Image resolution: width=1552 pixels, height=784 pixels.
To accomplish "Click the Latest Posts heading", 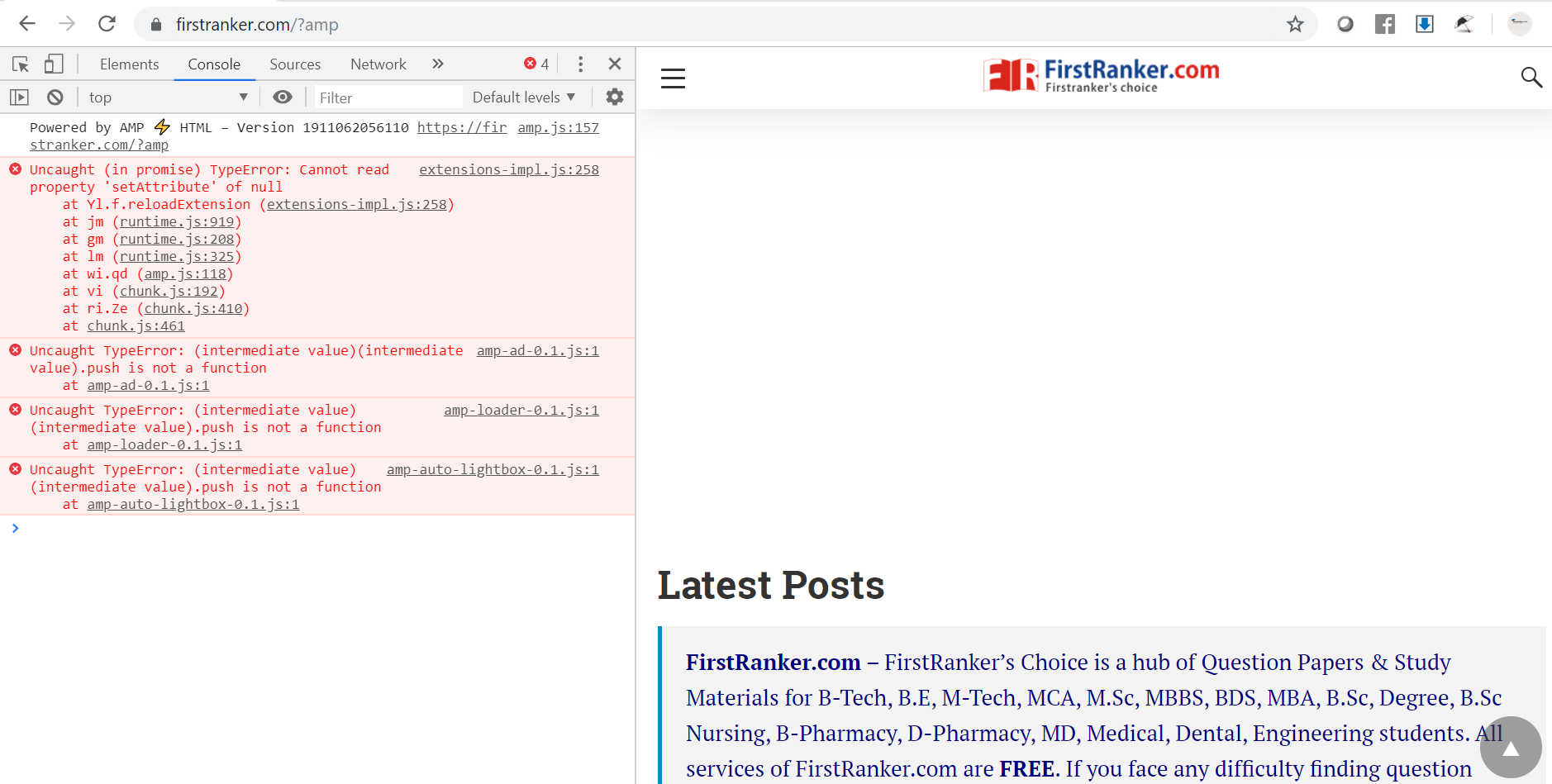I will (x=771, y=586).
